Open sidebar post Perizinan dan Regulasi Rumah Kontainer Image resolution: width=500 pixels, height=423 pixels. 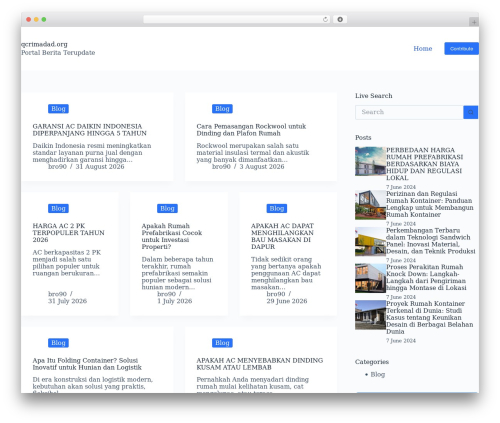point(430,204)
